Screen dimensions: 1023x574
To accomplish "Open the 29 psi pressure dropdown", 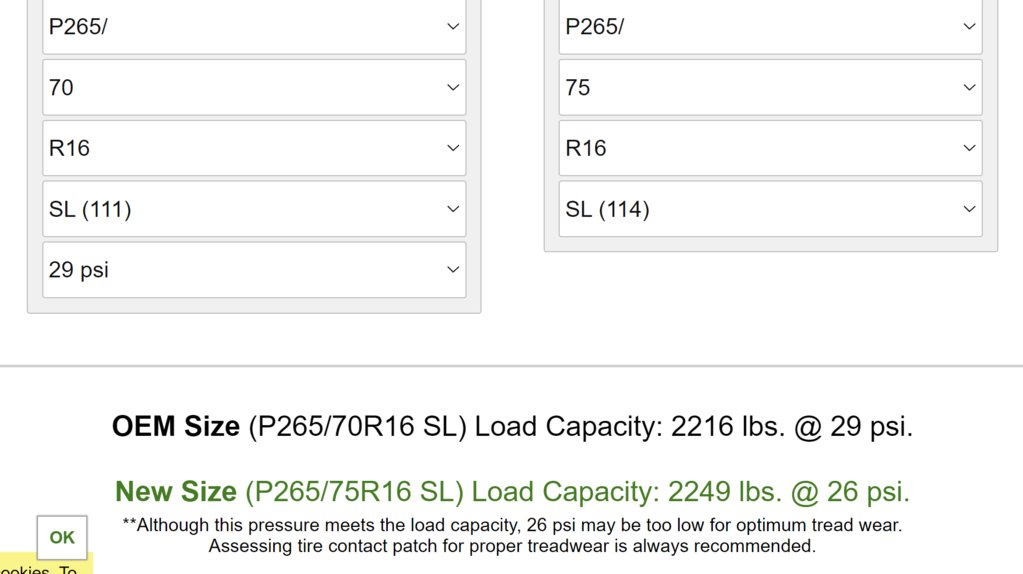I will tap(254, 270).
